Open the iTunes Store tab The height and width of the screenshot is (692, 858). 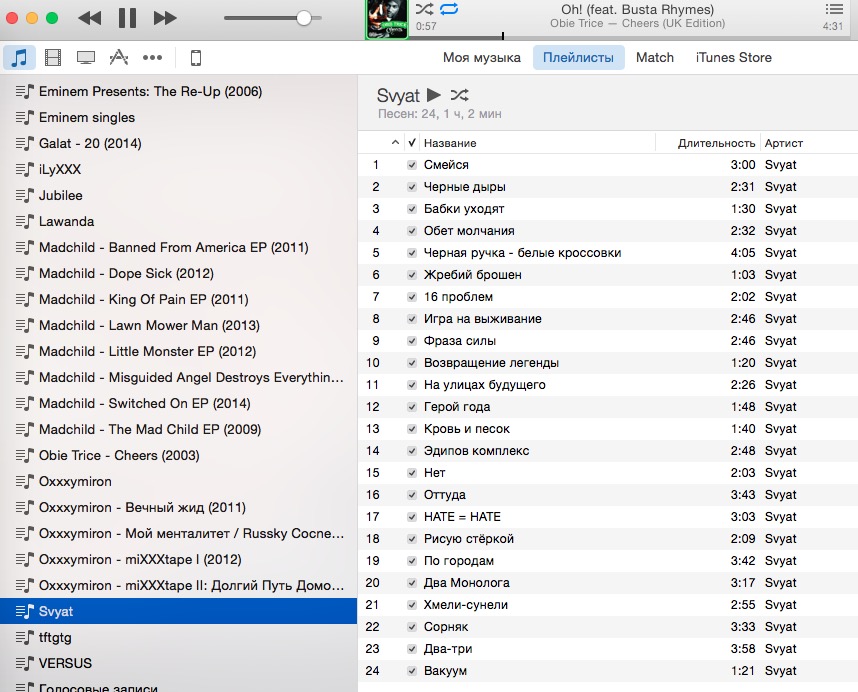733,57
